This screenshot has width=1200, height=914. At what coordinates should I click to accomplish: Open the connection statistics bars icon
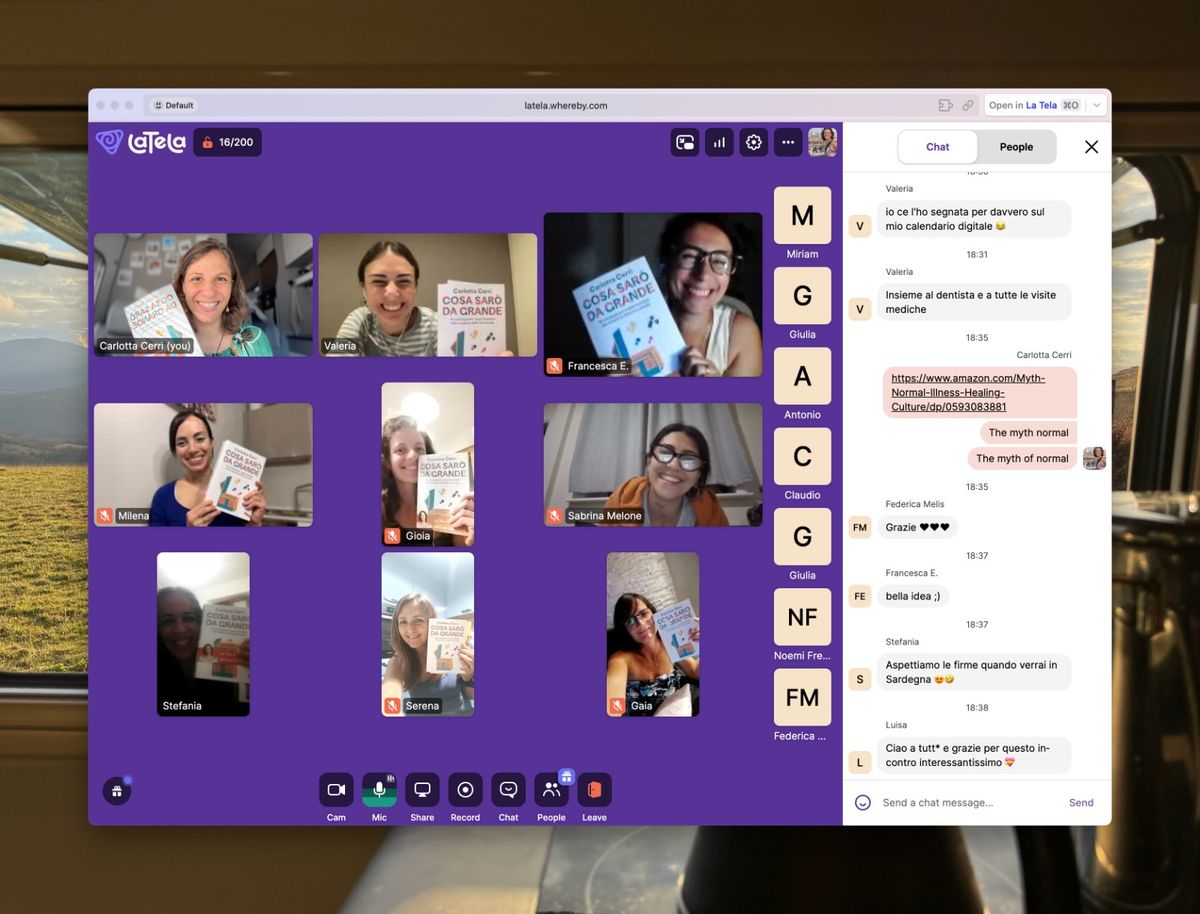coord(719,142)
